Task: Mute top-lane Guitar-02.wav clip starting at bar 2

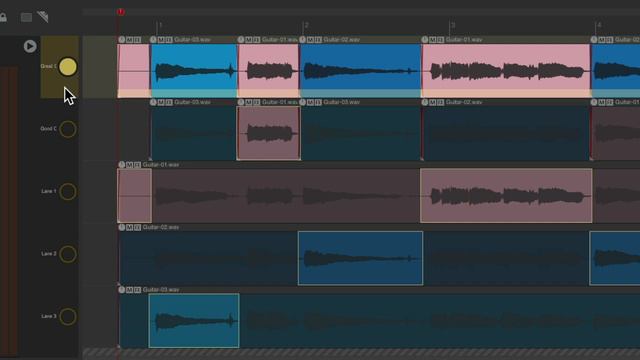Action: [311, 40]
